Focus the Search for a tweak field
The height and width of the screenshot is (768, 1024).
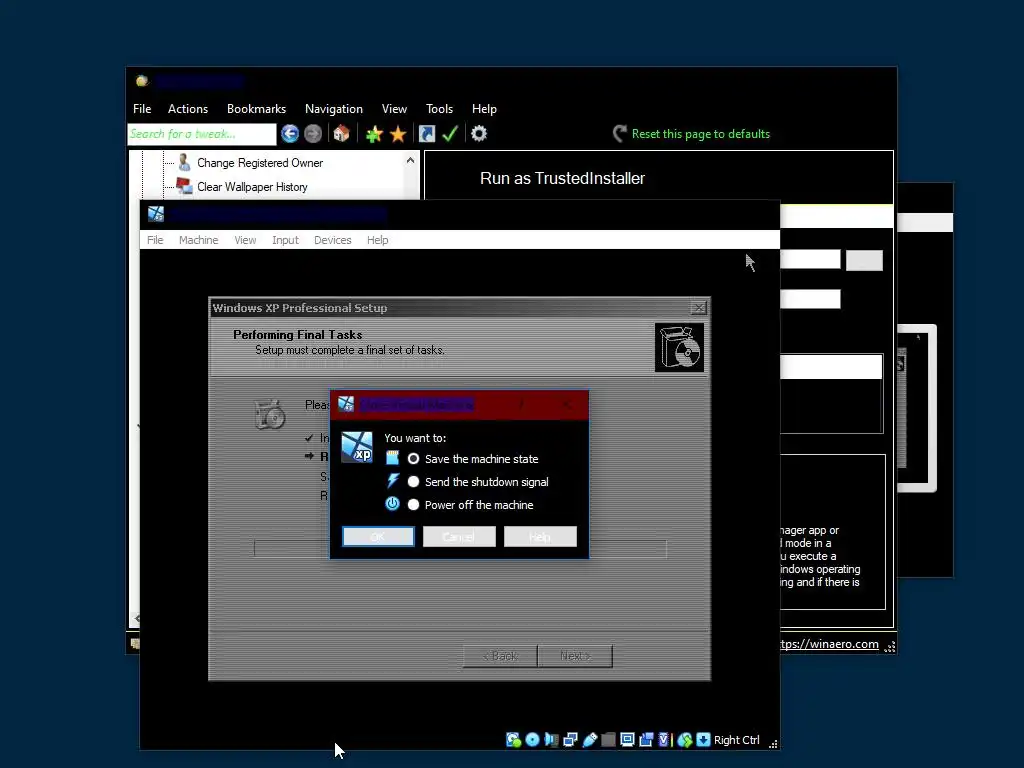point(202,134)
